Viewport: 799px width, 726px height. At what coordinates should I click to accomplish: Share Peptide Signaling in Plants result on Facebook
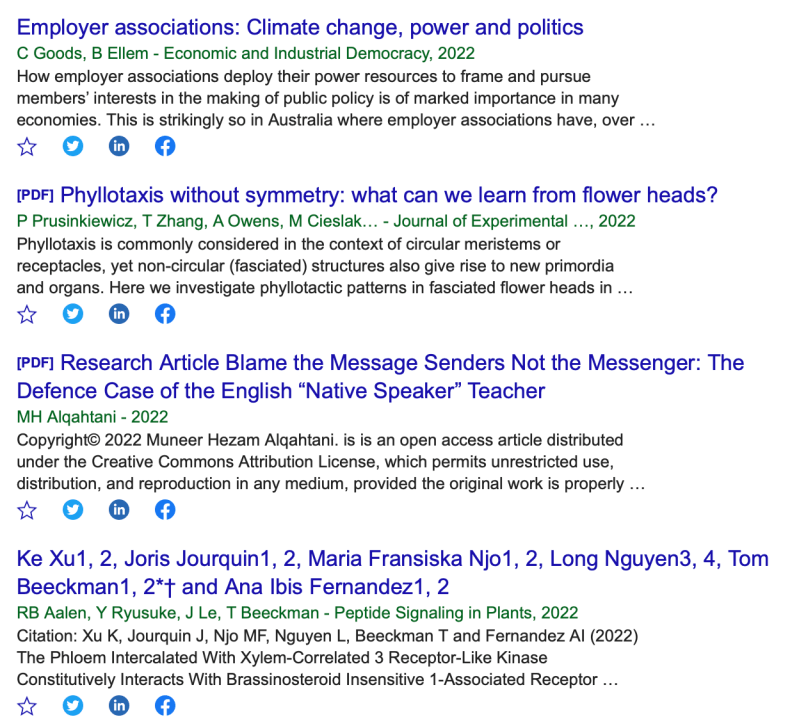click(x=165, y=706)
